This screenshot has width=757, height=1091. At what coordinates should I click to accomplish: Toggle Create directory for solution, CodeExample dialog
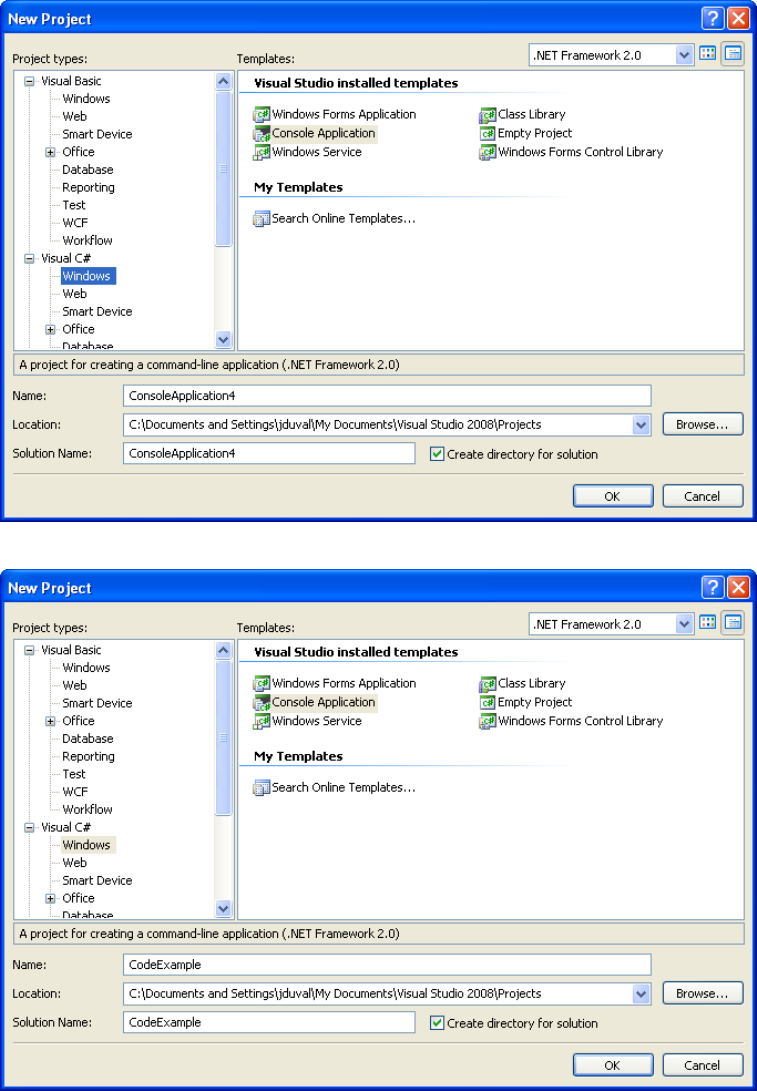click(437, 1024)
